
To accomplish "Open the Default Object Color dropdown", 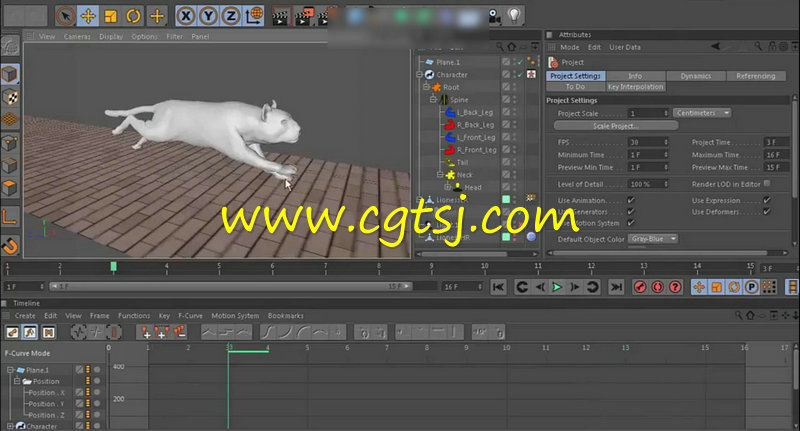I will coord(653,239).
